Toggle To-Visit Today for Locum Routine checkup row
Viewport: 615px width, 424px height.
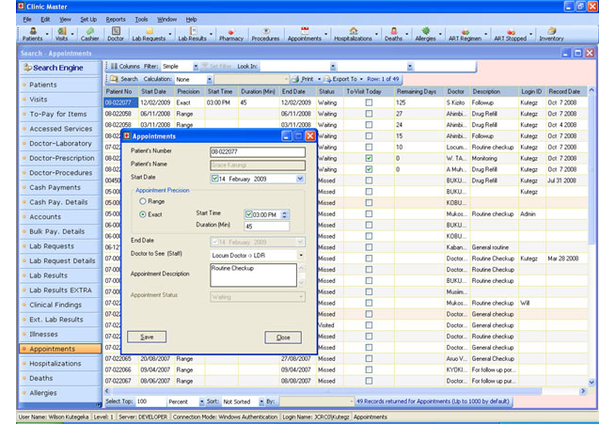pyautogui.click(x=369, y=147)
